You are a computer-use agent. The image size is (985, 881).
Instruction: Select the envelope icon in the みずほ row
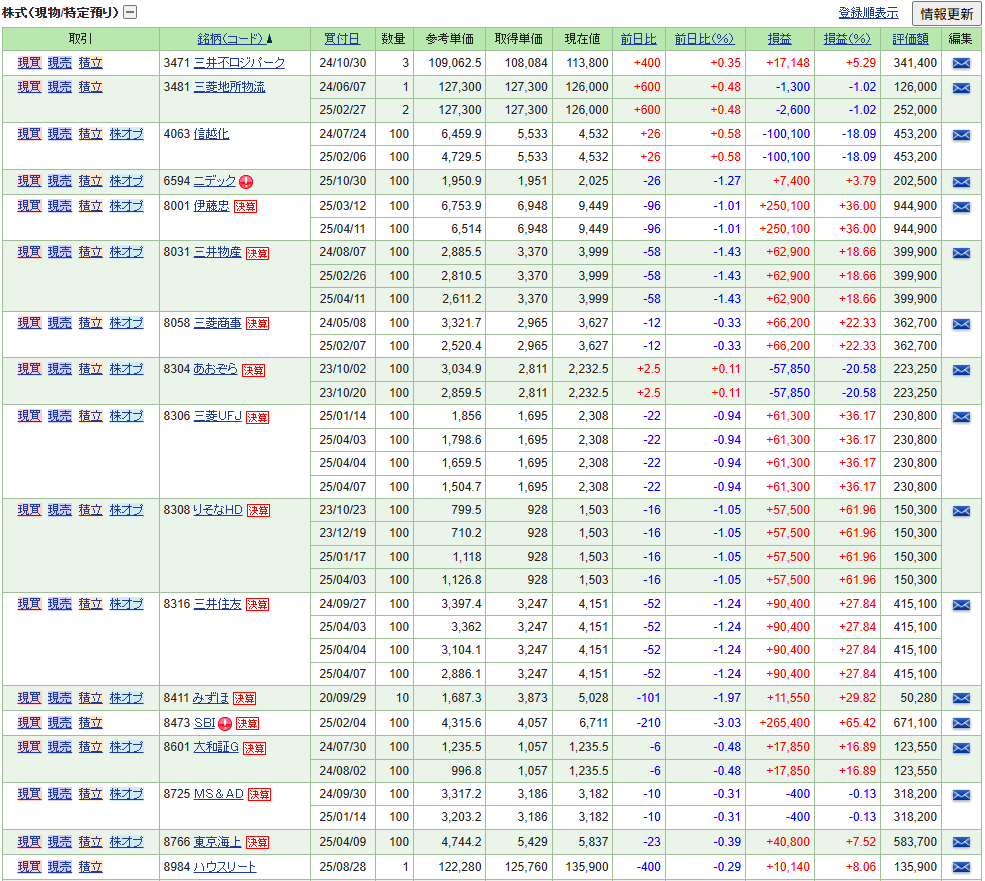coord(961,698)
